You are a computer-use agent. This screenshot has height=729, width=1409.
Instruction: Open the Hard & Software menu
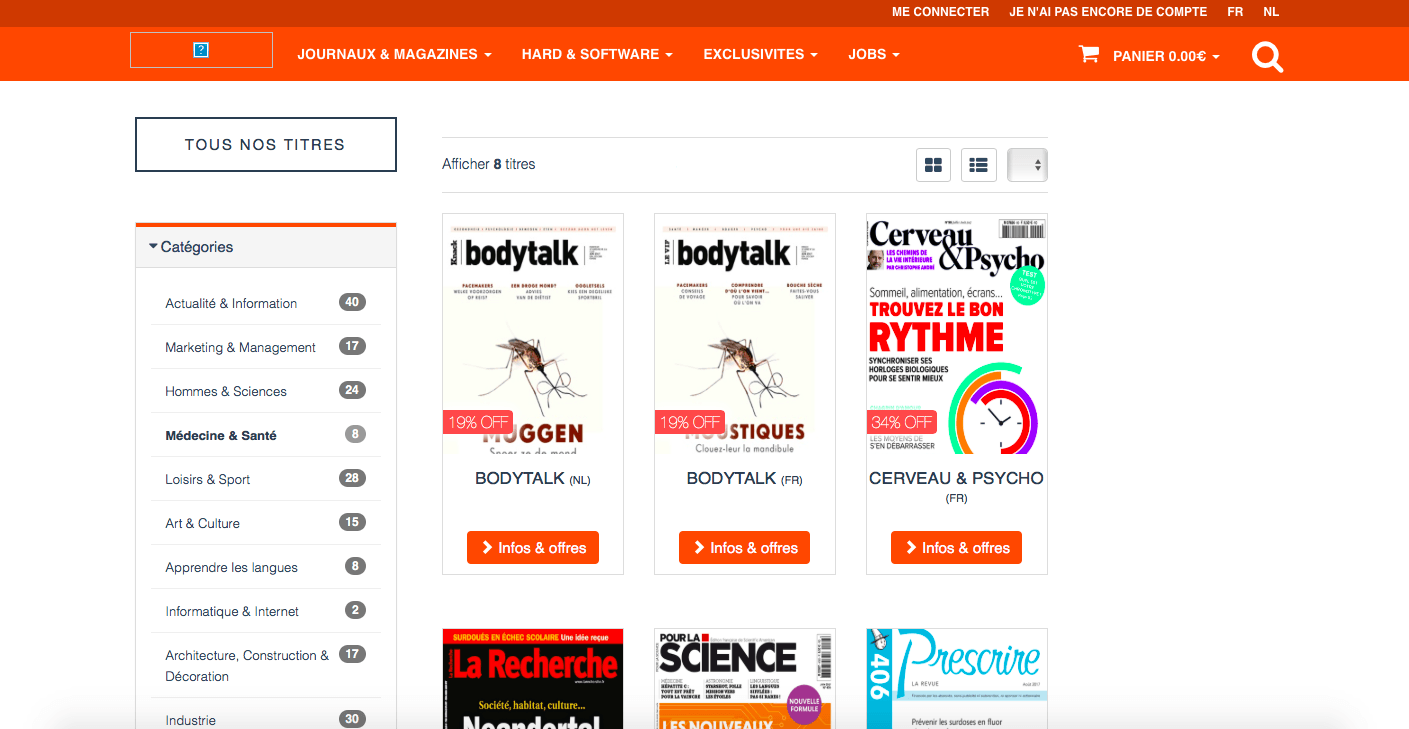(x=596, y=54)
